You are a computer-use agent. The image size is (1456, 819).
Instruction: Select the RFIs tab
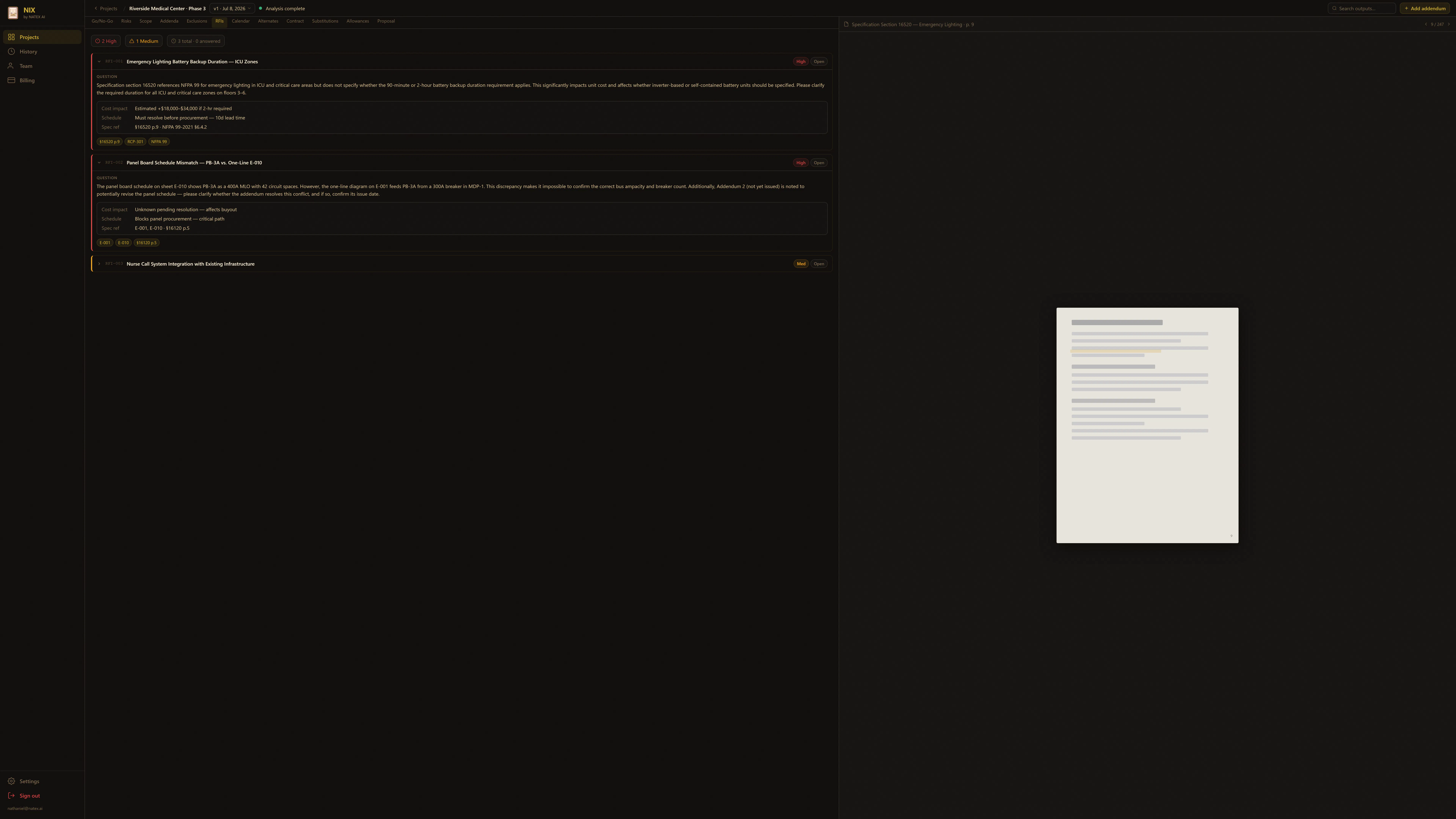pos(219,21)
